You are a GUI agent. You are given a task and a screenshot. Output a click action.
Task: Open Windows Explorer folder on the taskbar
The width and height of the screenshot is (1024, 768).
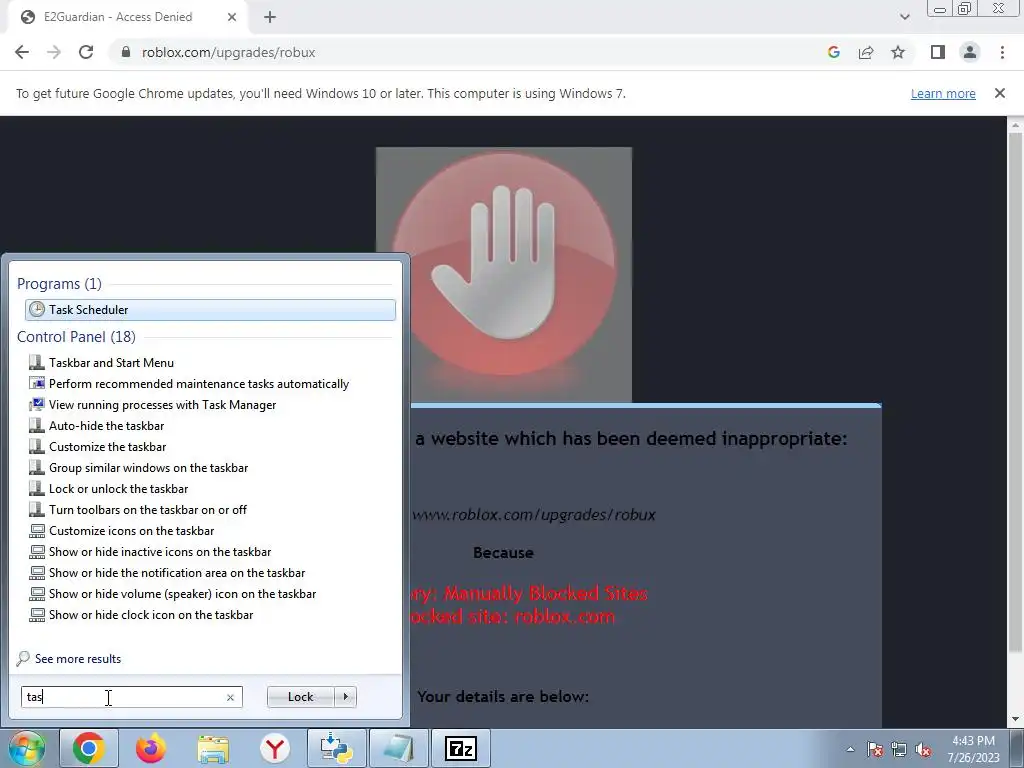tap(213, 748)
